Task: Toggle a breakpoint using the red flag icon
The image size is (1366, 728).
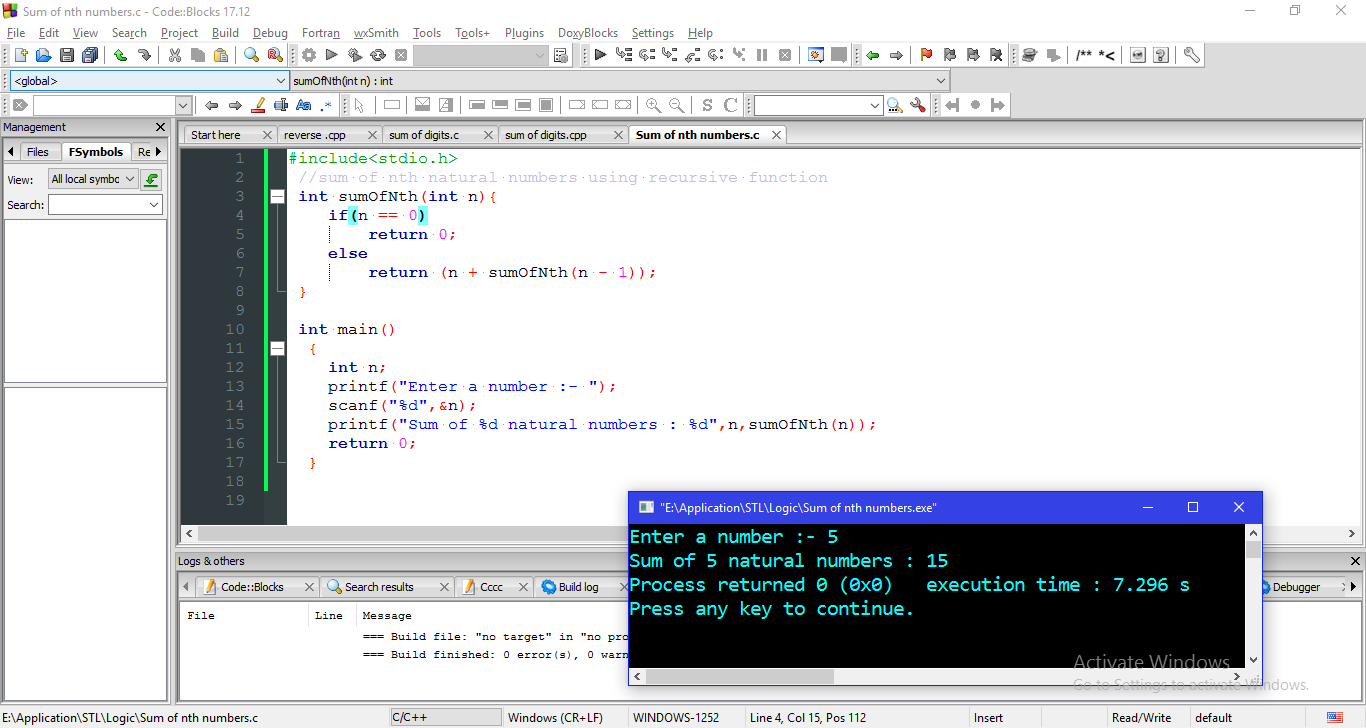Action: pos(926,55)
